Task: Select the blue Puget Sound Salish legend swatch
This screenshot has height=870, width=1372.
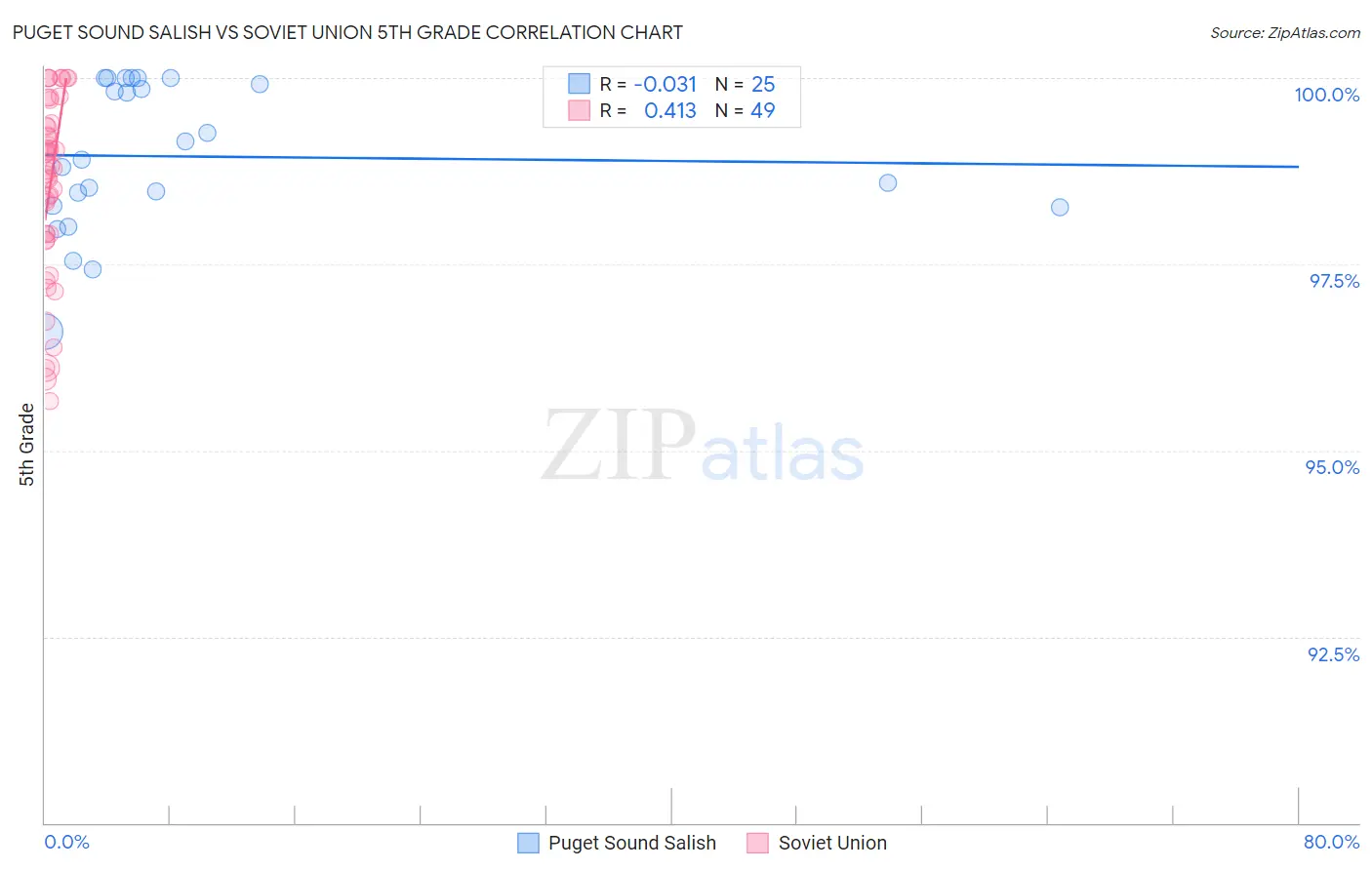Action: tap(528, 843)
